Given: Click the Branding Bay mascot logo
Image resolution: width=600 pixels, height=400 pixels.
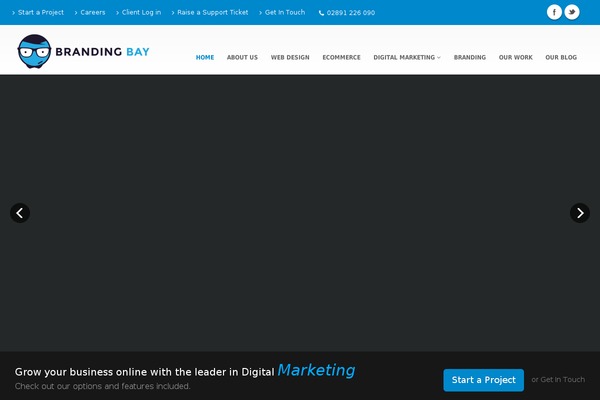Looking at the screenshot, I should click(x=34, y=51).
